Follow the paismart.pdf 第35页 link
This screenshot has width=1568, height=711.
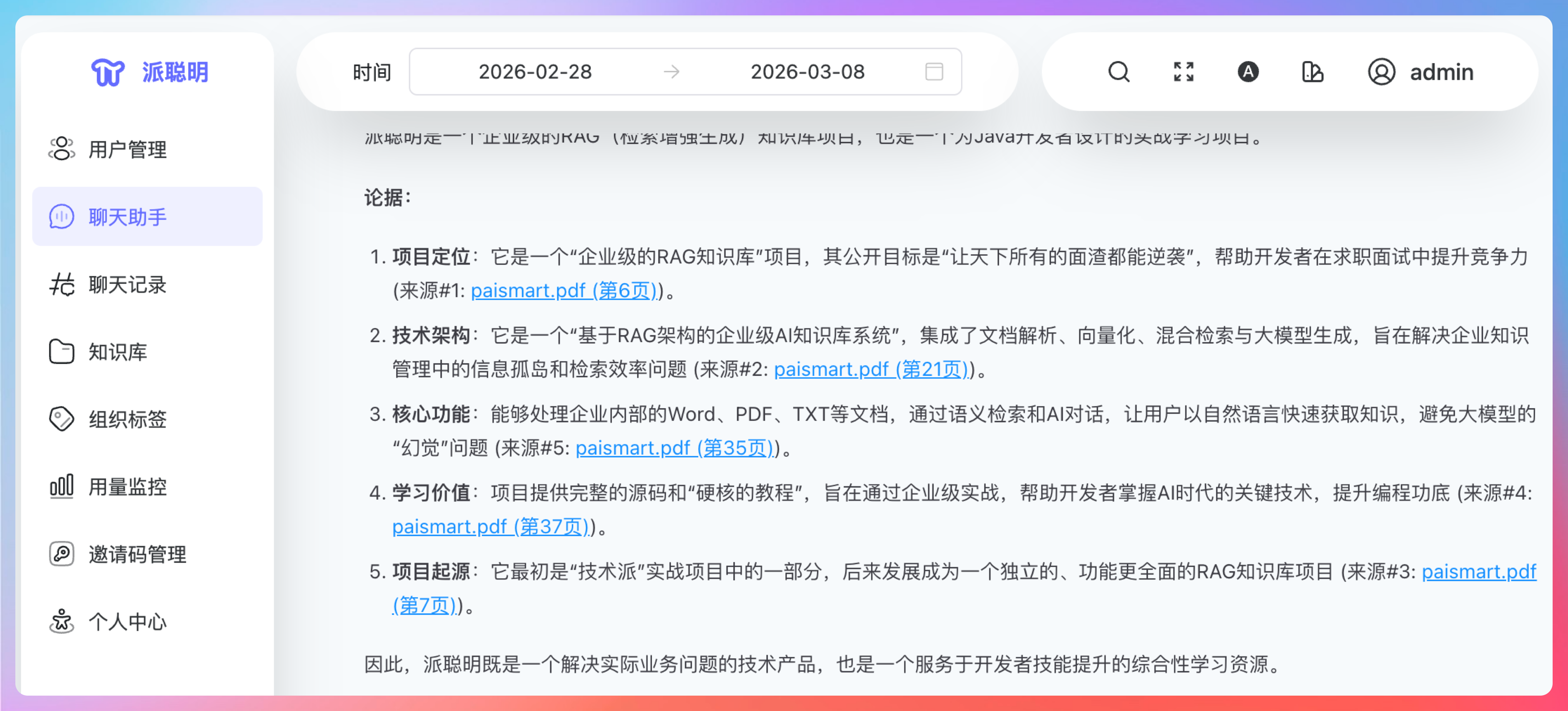coord(674,448)
